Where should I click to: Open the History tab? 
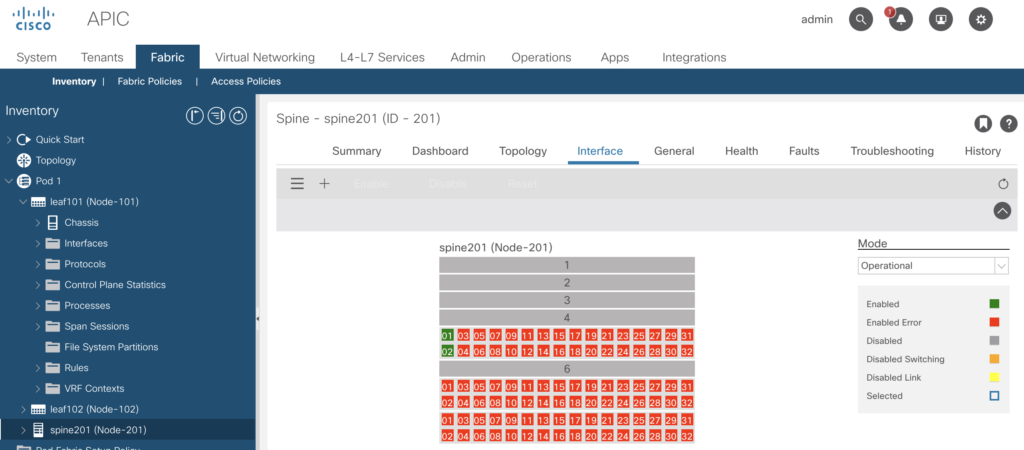click(982, 151)
